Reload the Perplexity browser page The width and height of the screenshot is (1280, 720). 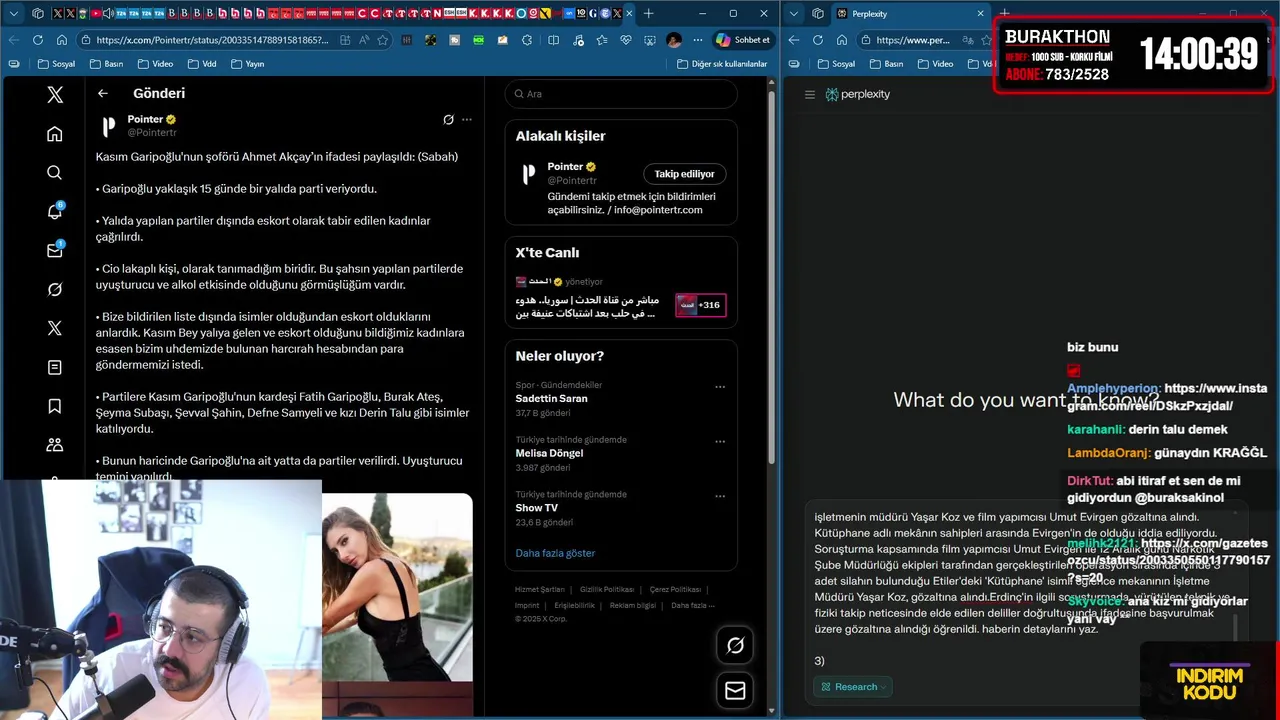(x=818, y=40)
